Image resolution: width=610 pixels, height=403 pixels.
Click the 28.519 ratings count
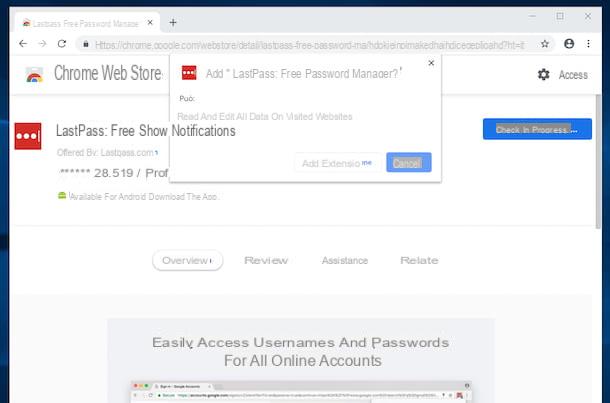point(113,173)
